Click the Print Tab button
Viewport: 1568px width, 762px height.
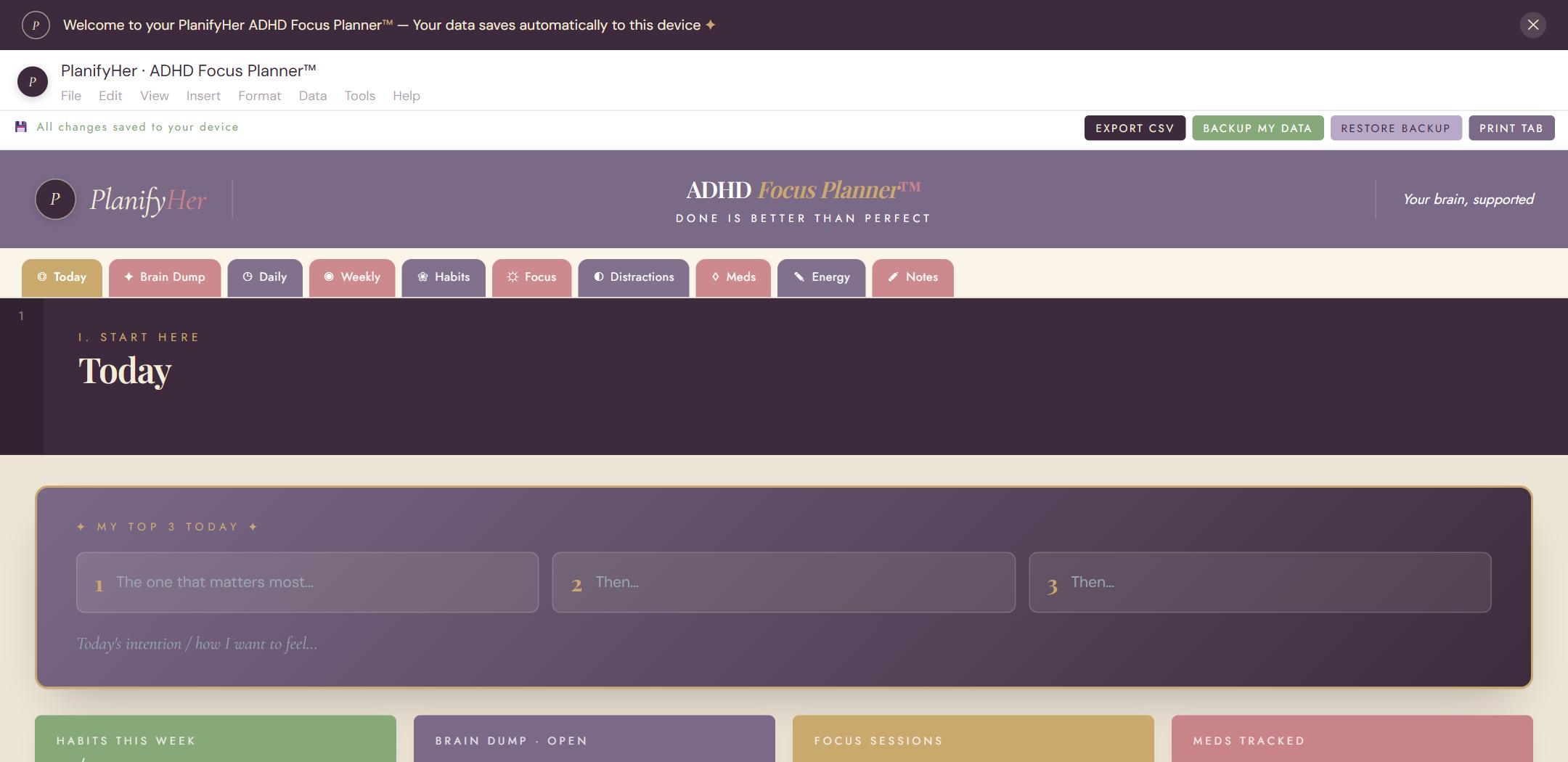(x=1511, y=128)
